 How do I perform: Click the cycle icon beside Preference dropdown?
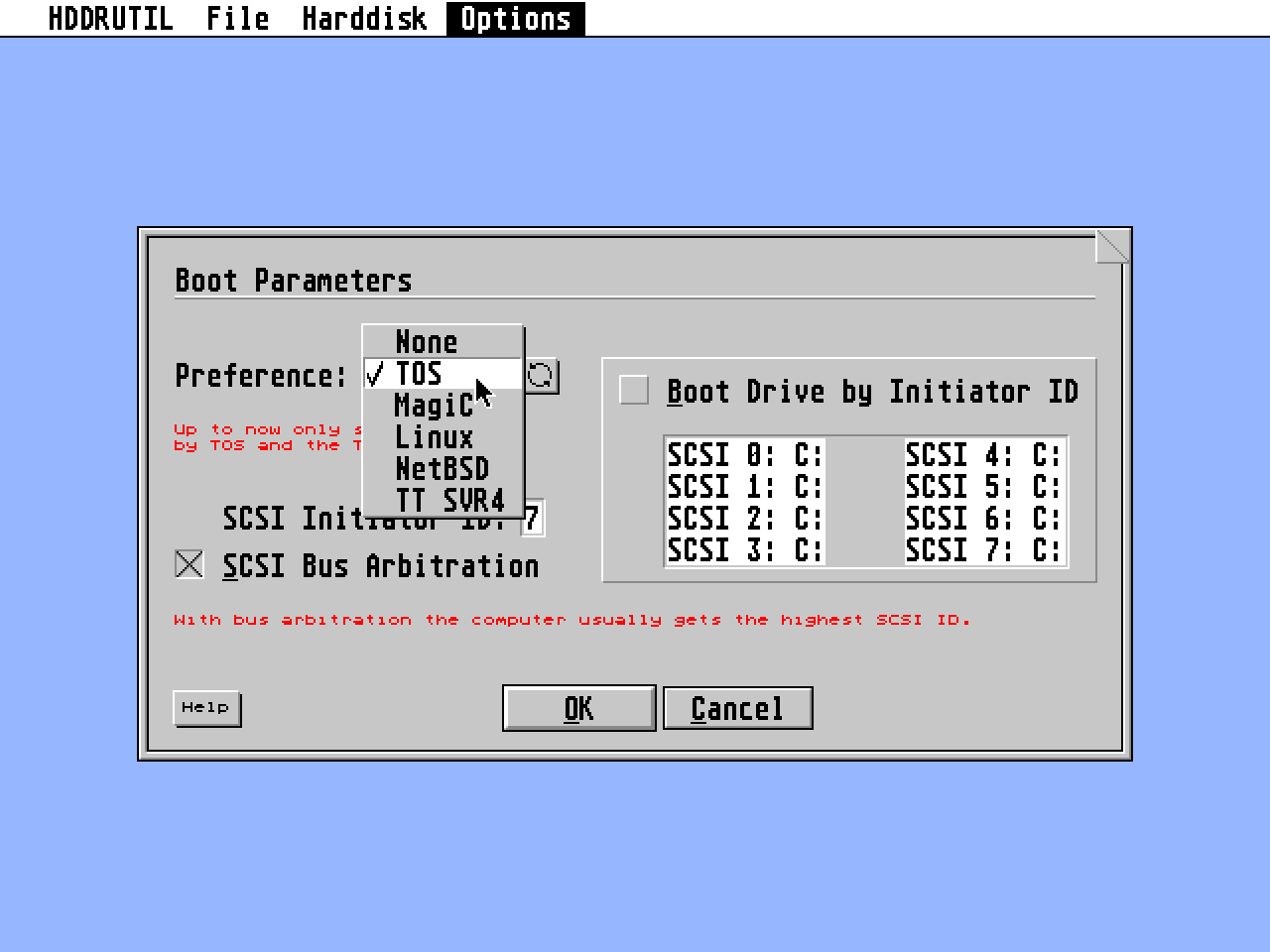542,375
